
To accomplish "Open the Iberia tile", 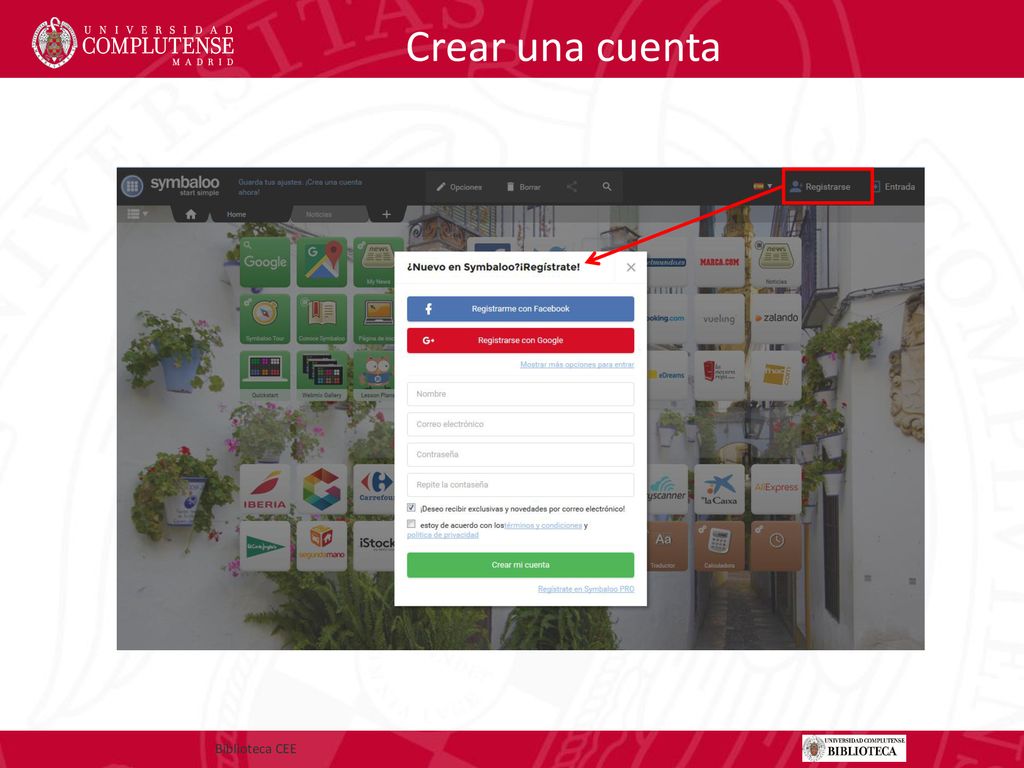I will click(x=264, y=489).
